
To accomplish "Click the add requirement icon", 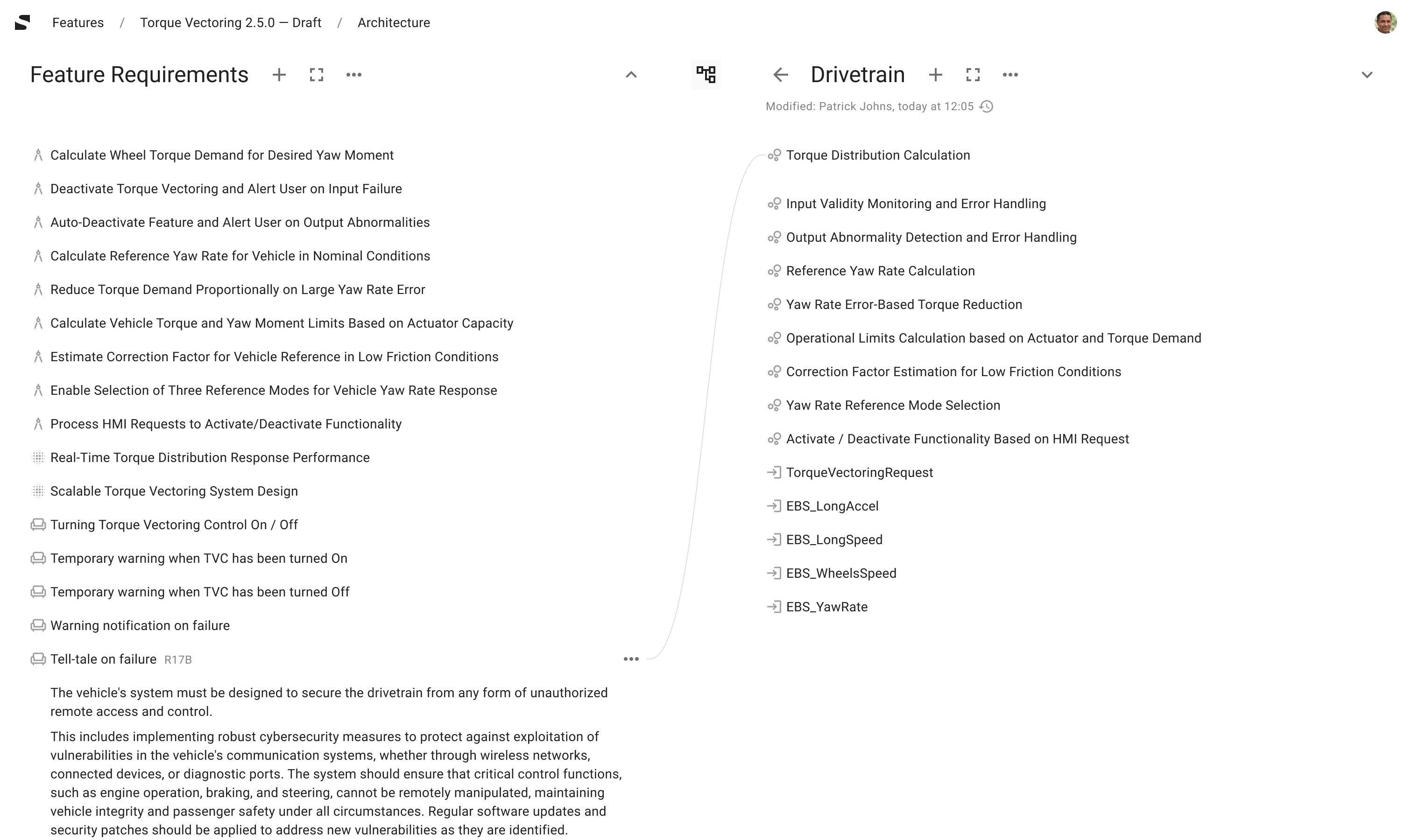I will tap(279, 74).
